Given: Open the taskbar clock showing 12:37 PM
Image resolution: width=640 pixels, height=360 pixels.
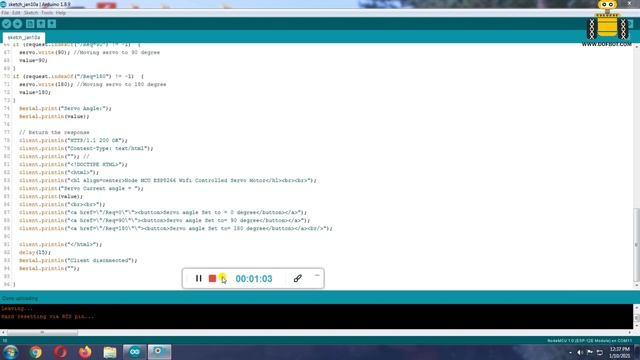Looking at the screenshot, I should click(x=620, y=352).
